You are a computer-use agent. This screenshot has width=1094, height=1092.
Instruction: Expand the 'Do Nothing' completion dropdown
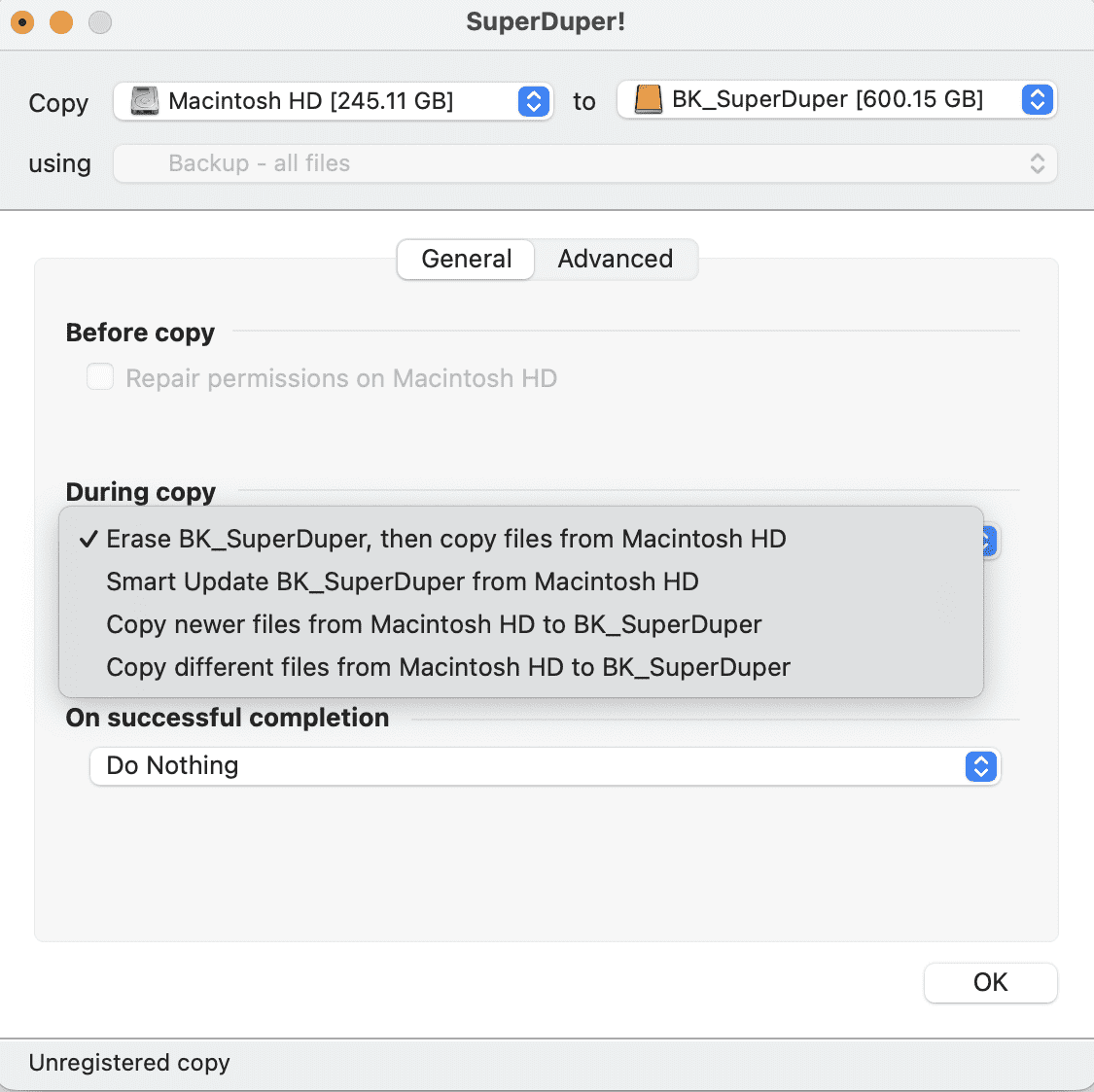click(x=545, y=766)
